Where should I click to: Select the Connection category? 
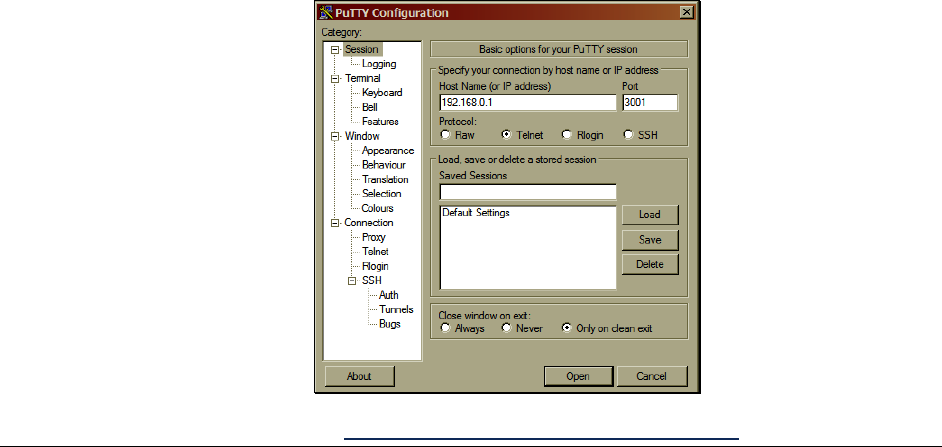point(369,222)
